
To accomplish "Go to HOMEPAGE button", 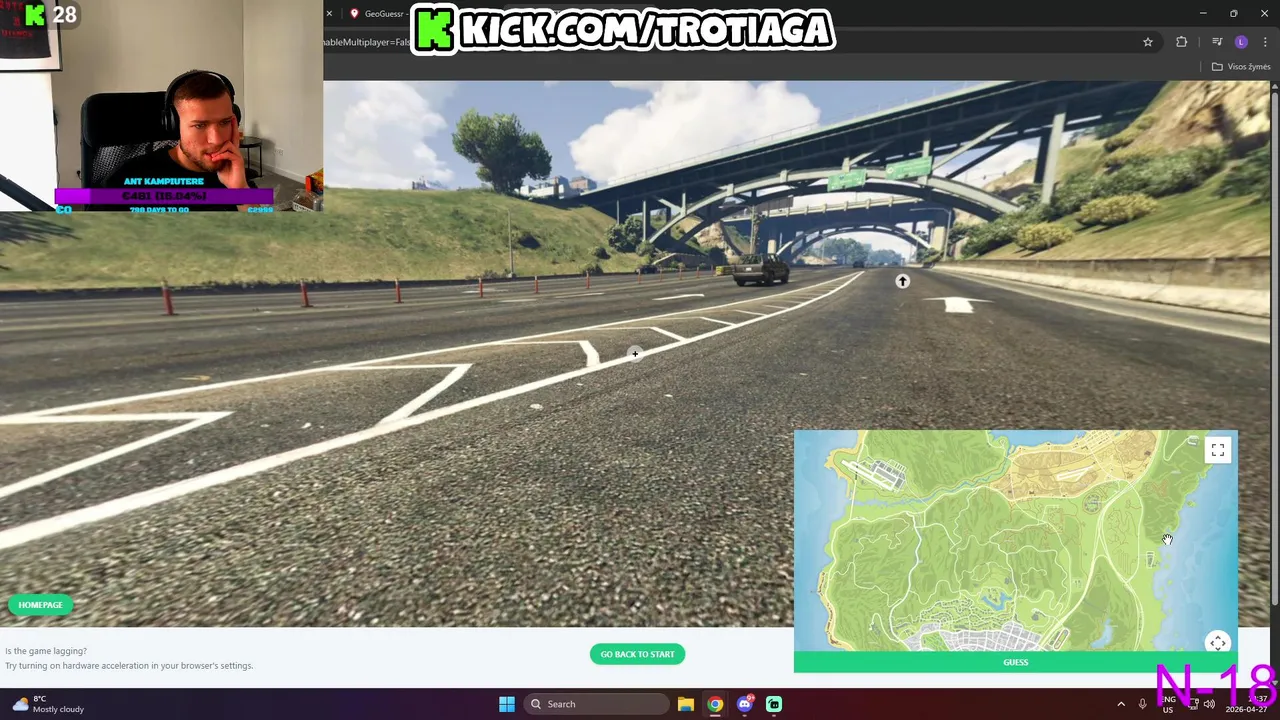I will [x=40, y=605].
